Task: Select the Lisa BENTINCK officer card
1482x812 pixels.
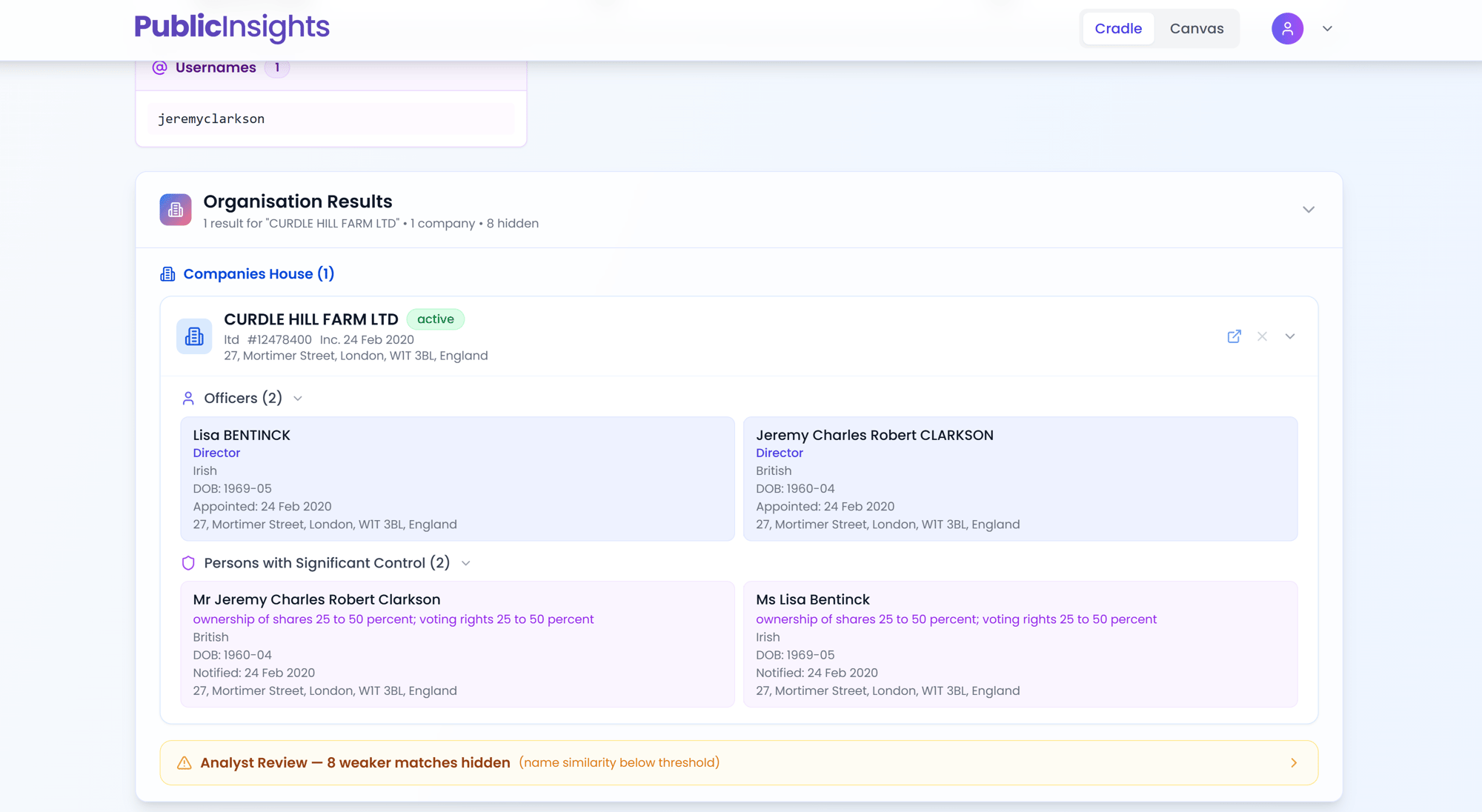Action: point(457,479)
